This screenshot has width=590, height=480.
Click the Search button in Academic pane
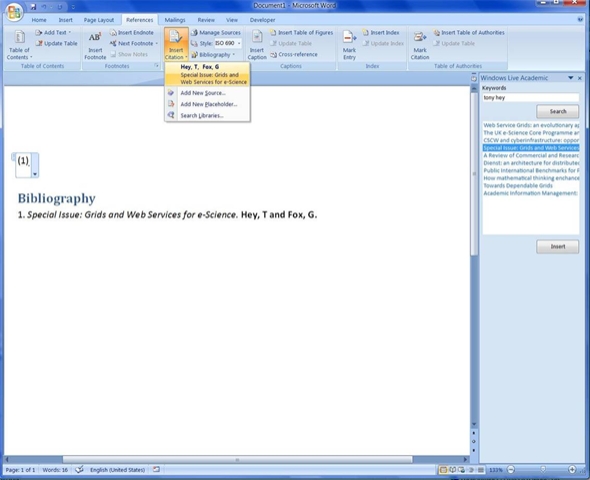558,111
